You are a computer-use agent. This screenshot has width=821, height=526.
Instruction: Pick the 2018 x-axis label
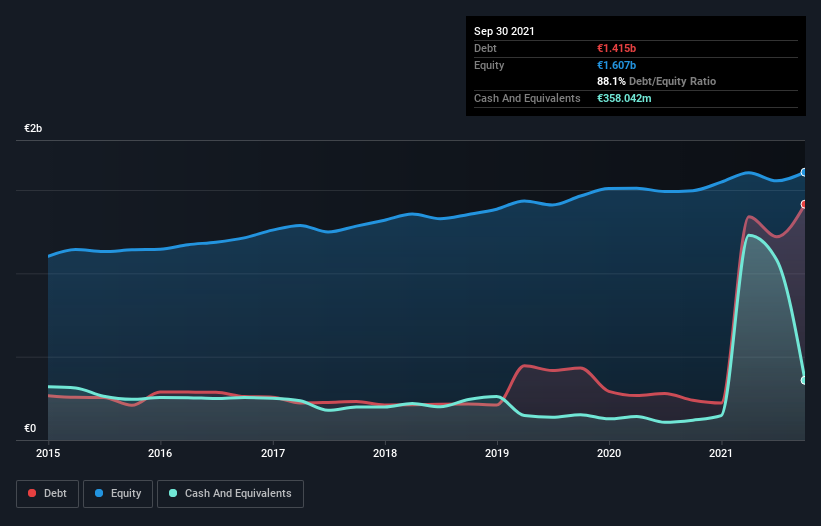tap(385, 453)
